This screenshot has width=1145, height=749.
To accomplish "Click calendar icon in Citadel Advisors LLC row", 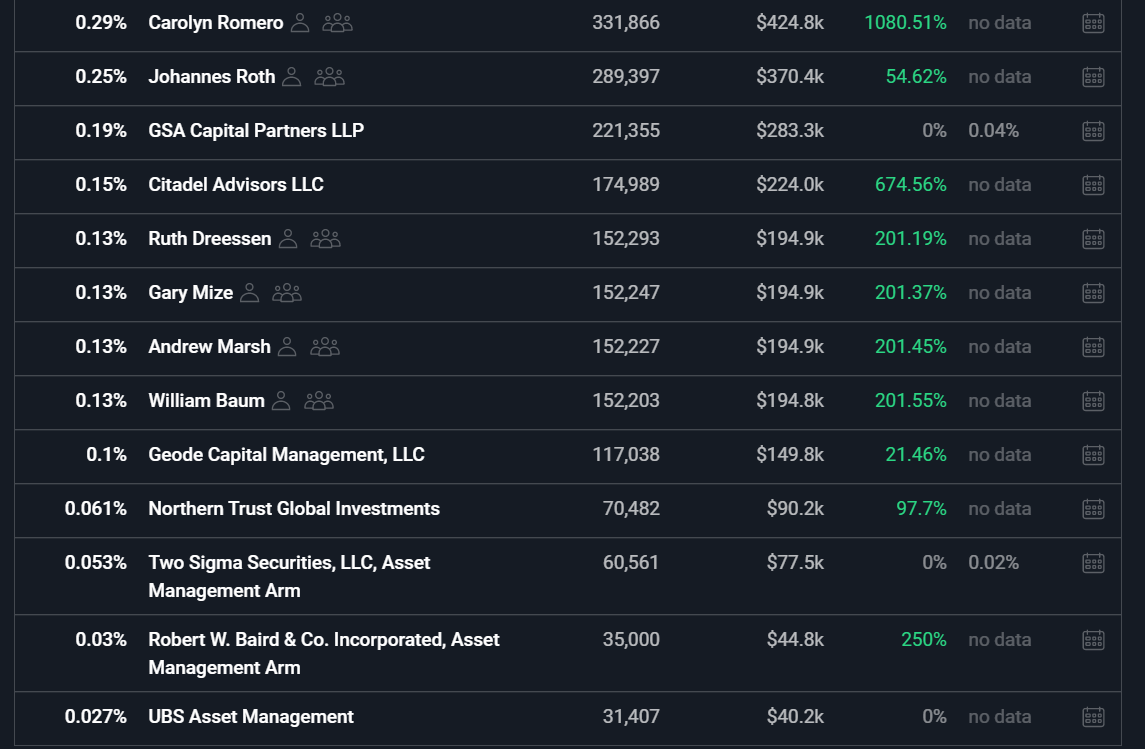I will click(1093, 185).
